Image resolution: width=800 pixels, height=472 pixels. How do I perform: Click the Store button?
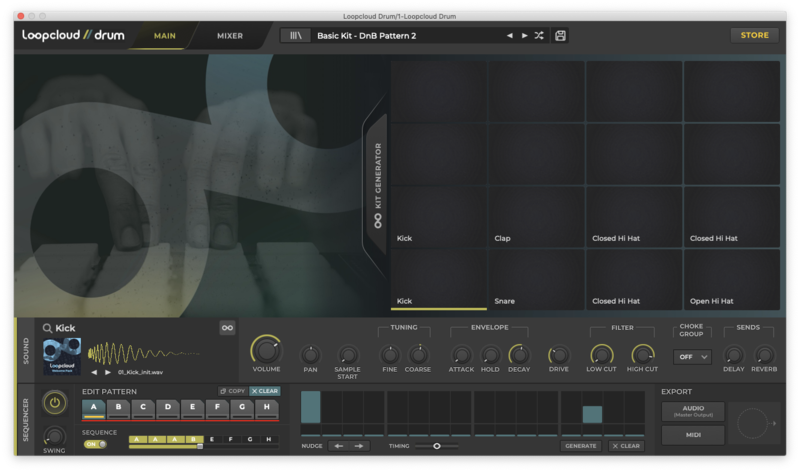(x=754, y=35)
